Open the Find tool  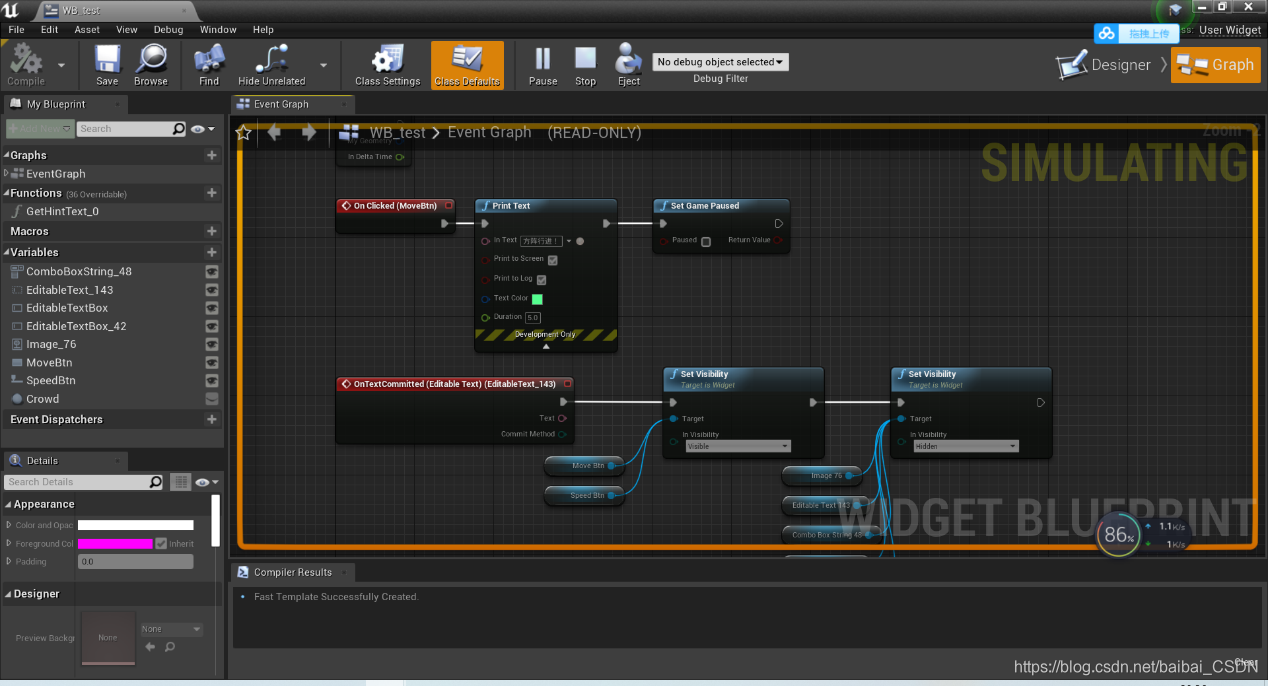[x=207, y=63]
